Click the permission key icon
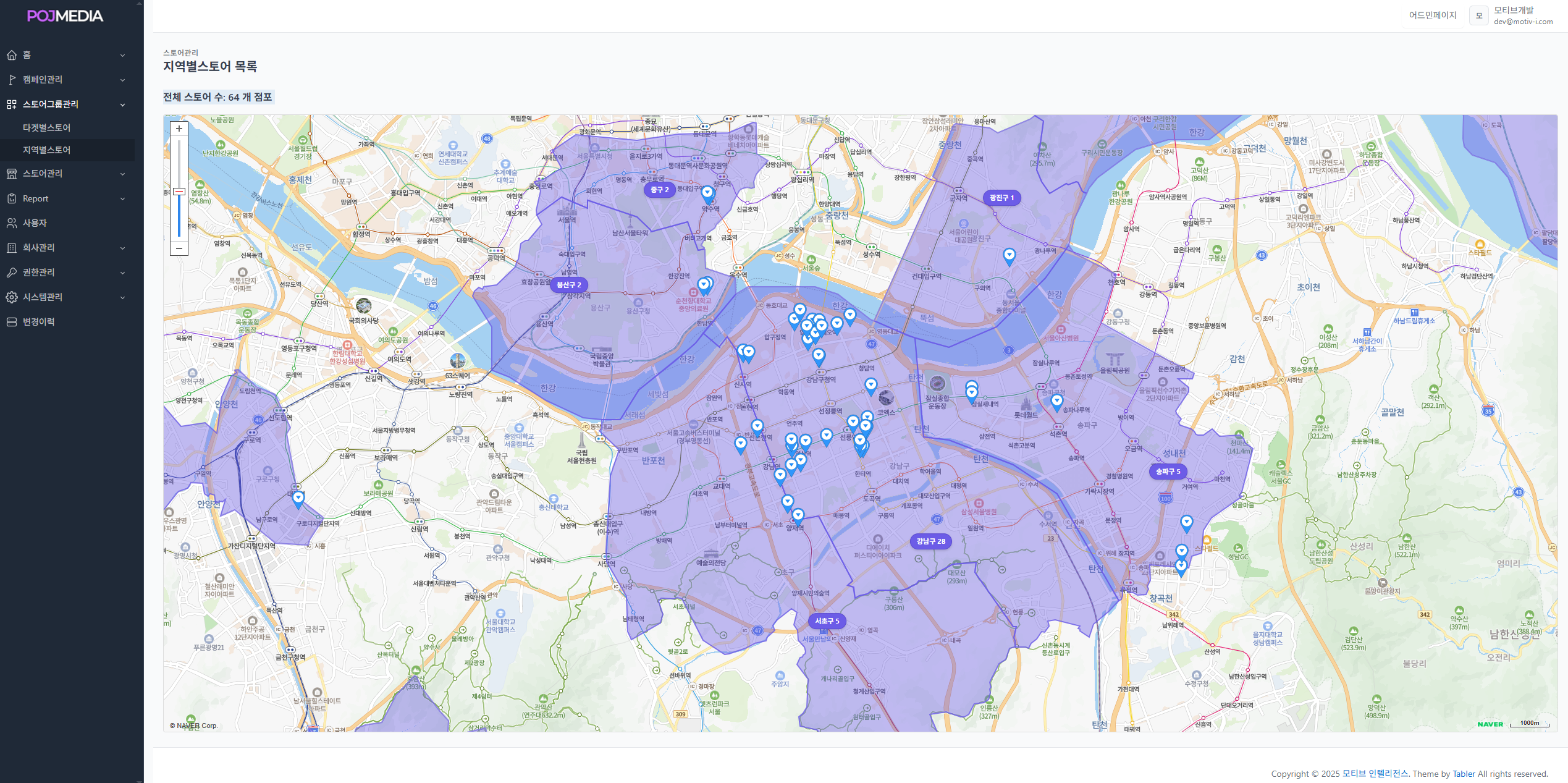The height and width of the screenshot is (783, 1568). tap(12, 273)
